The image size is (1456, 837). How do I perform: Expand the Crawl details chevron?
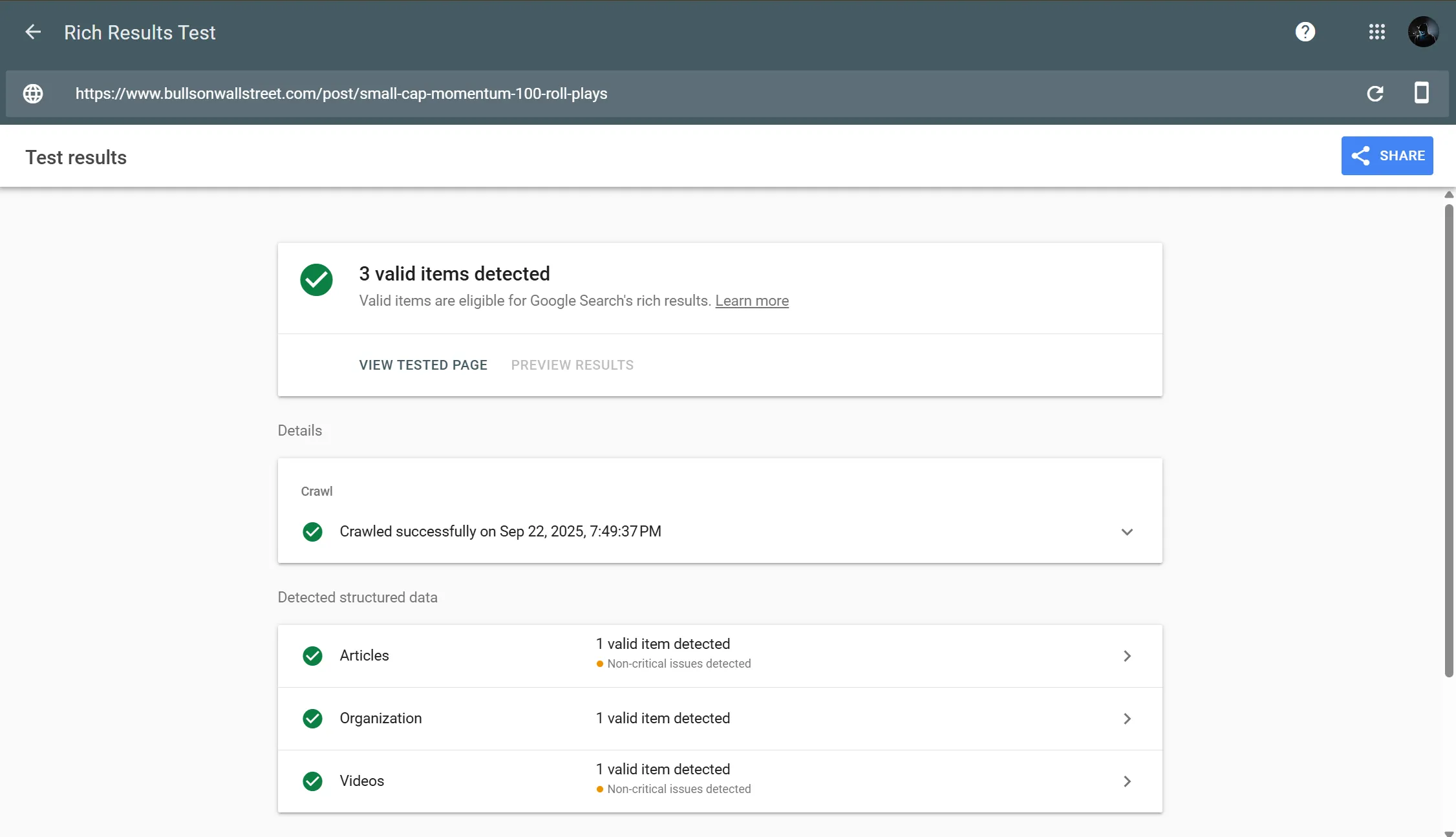click(x=1127, y=532)
